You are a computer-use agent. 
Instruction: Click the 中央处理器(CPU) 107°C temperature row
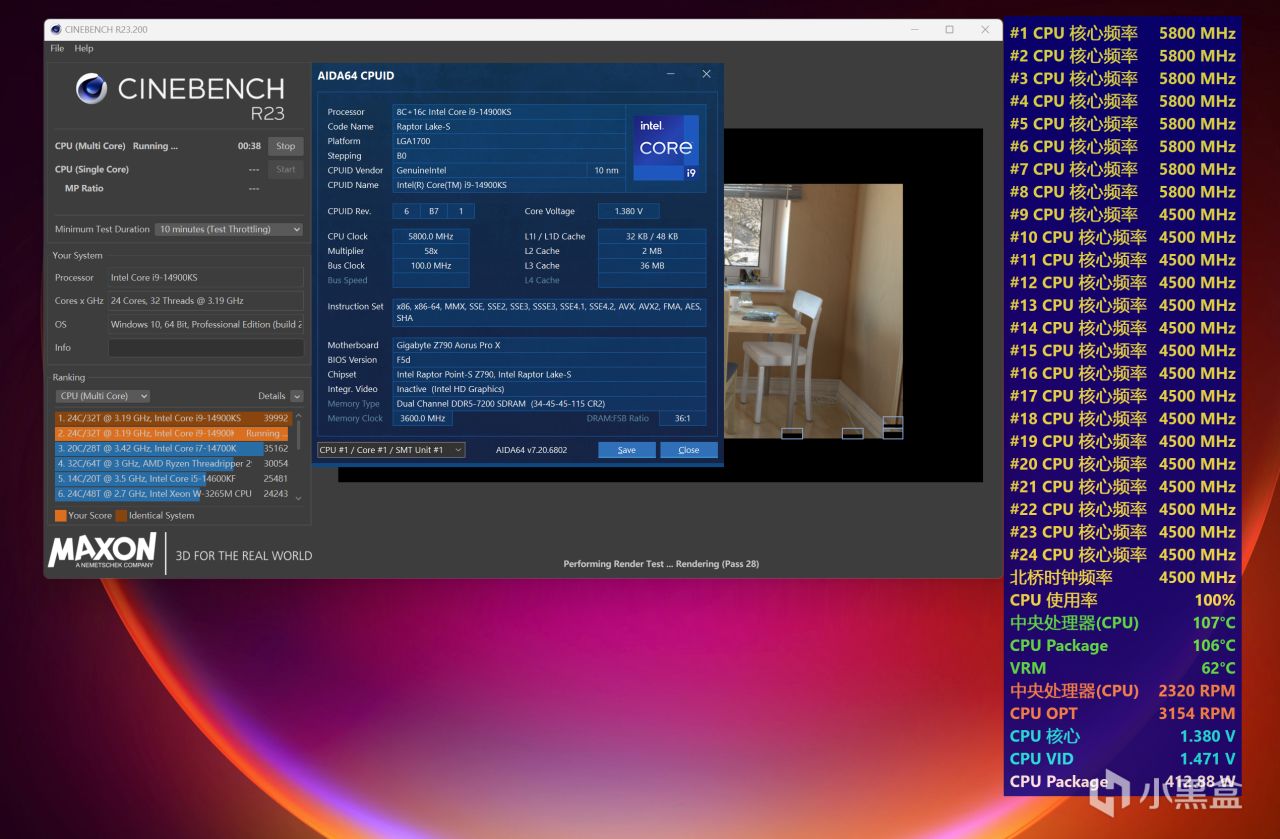click(x=1122, y=623)
